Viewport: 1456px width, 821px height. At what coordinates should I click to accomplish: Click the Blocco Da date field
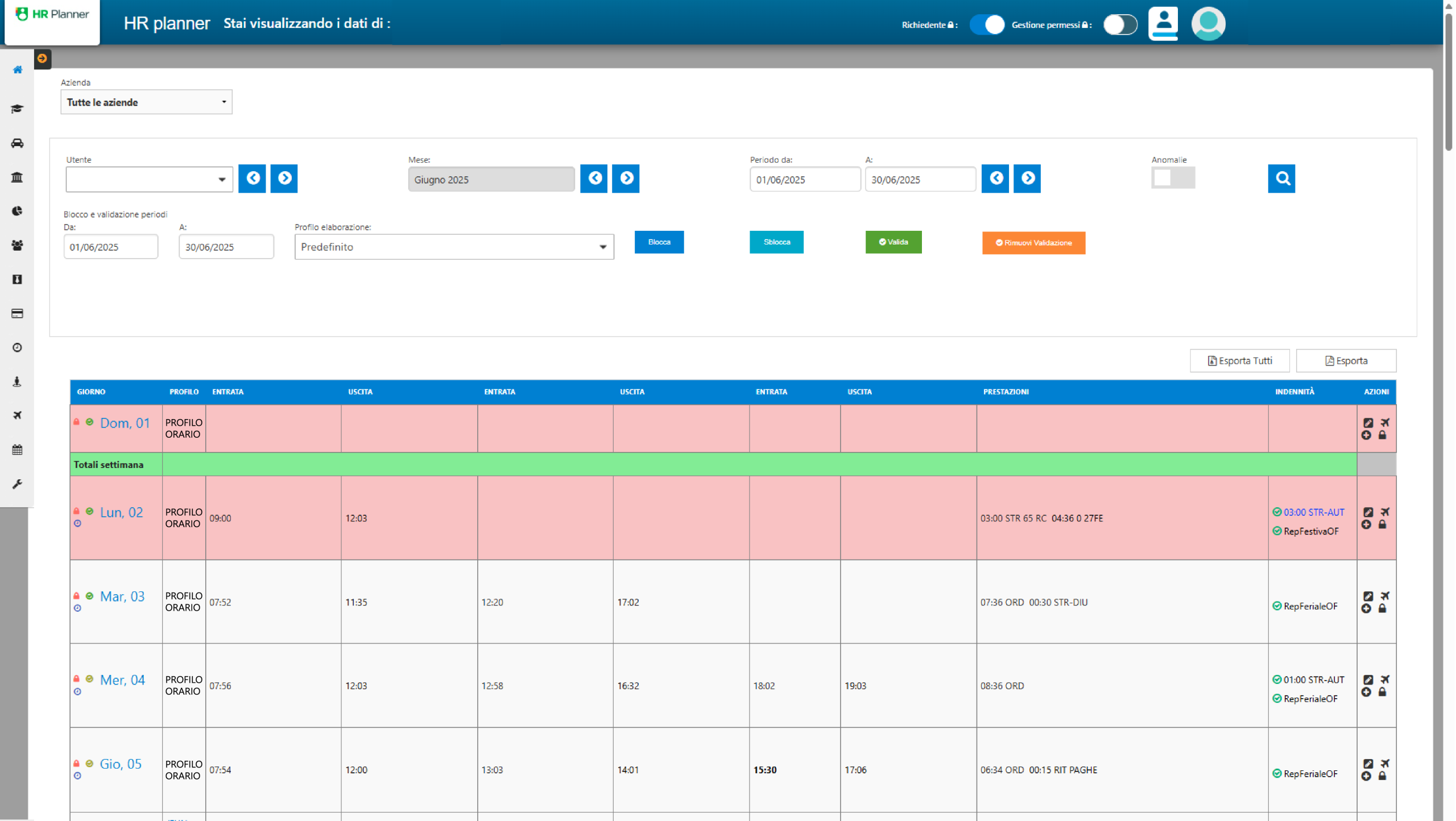pyautogui.click(x=111, y=247)
